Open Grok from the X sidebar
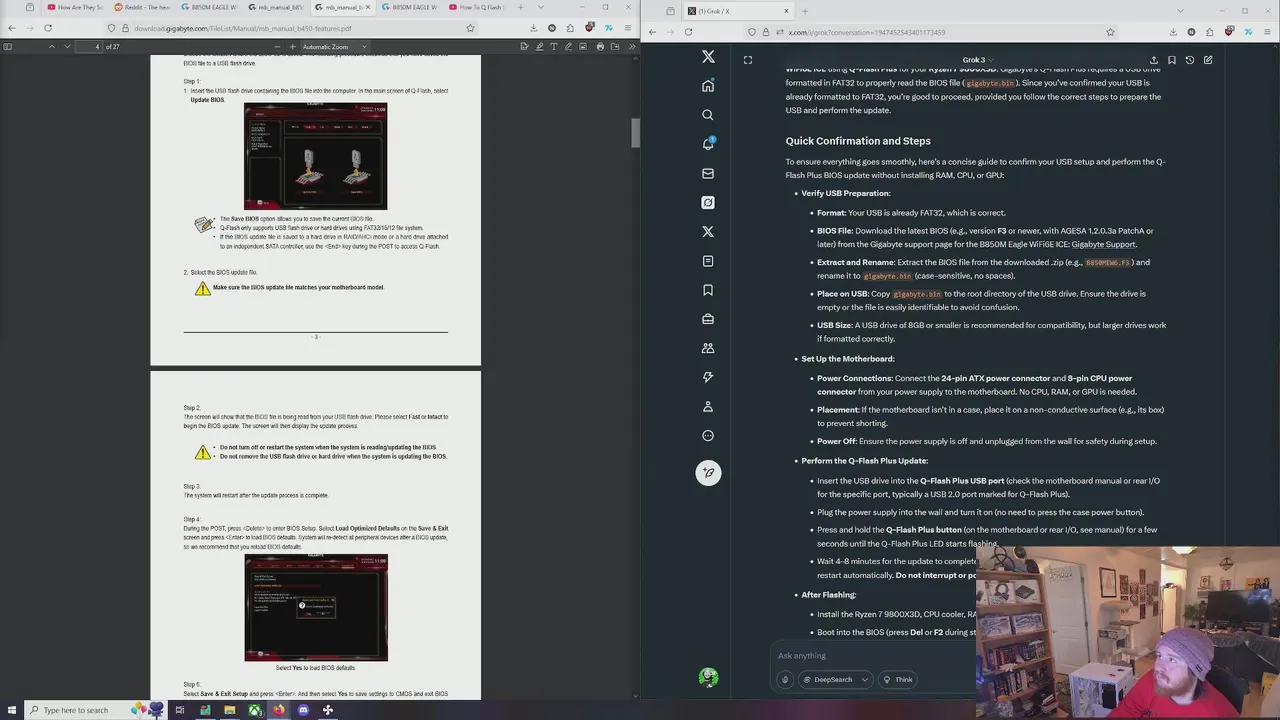1280x720 pixels. click(x=708, y=202)
